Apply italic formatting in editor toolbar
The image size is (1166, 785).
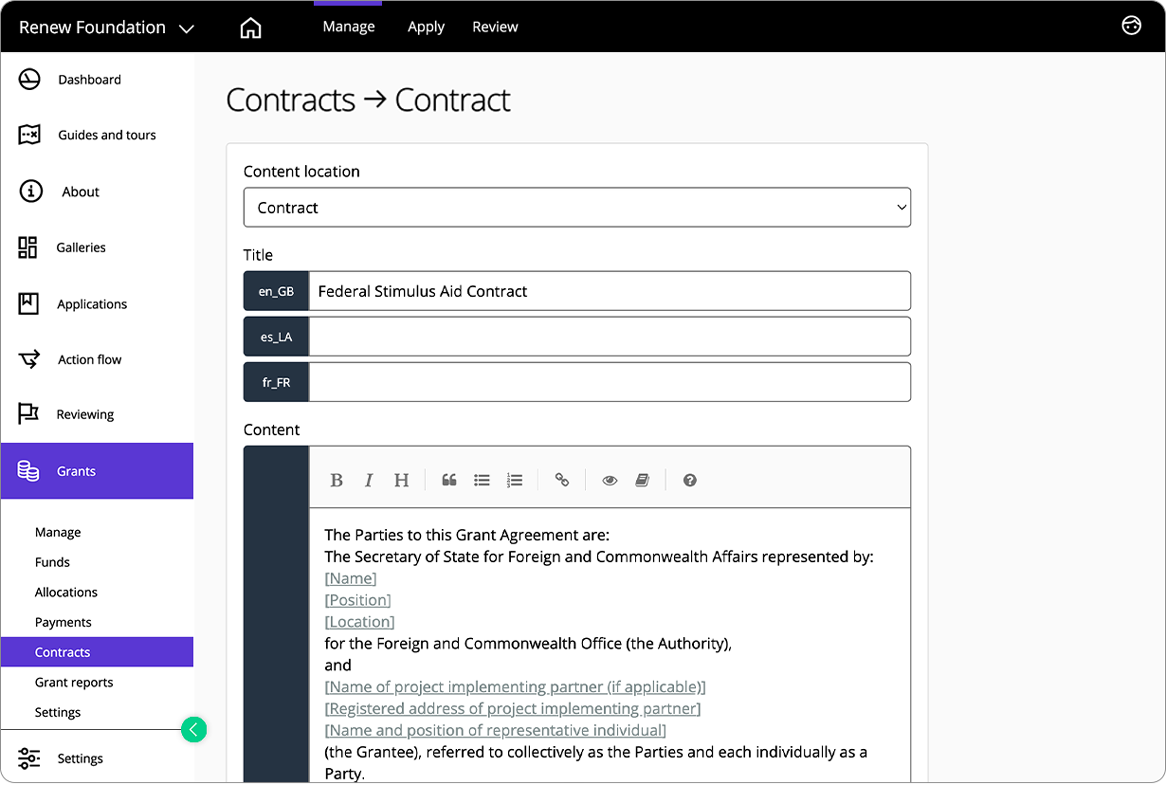point(369,481)
